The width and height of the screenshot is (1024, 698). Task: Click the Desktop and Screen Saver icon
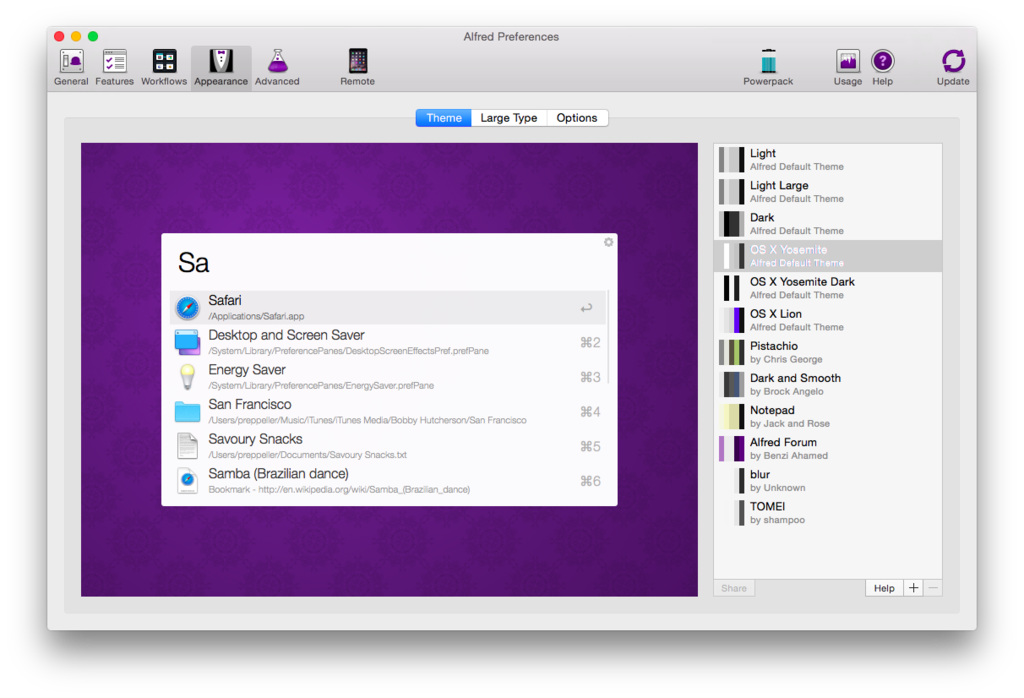coord(187,342)
